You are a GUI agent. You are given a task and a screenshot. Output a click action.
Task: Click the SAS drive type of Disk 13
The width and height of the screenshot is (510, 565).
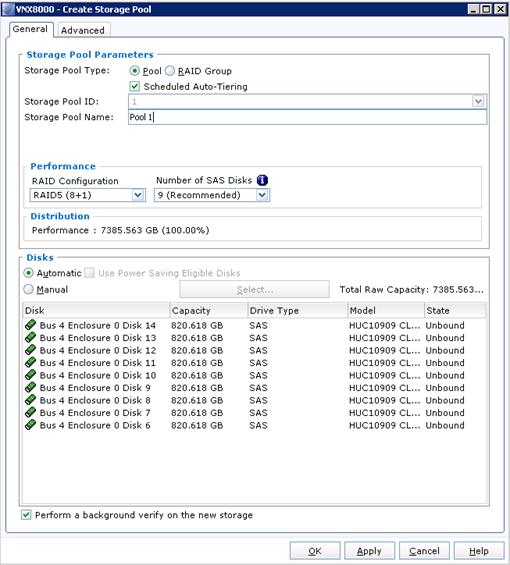tap(258, 338)
